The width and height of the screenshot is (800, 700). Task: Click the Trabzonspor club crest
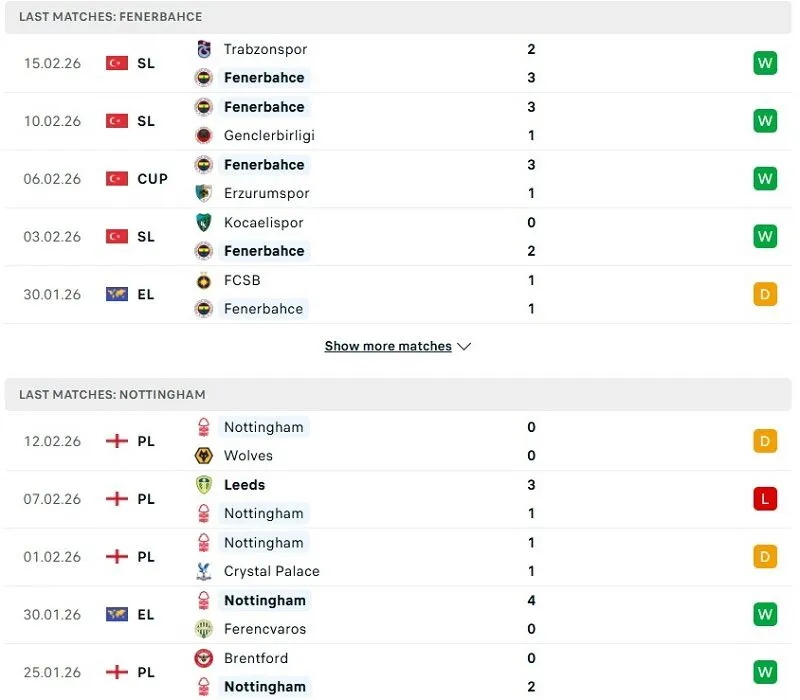point(203,49)
